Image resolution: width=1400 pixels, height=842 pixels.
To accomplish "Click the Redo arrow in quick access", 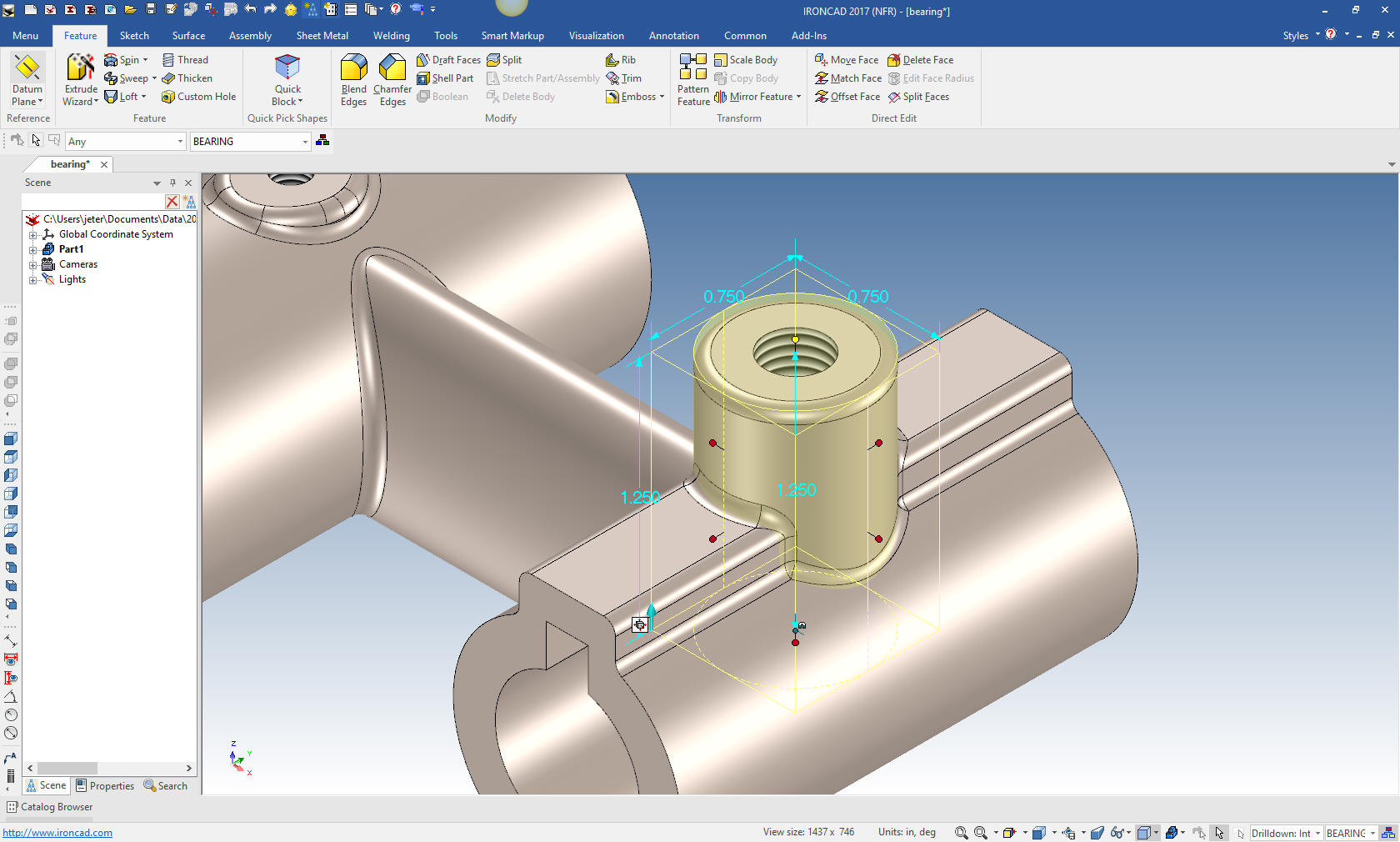I will (270, 9).
